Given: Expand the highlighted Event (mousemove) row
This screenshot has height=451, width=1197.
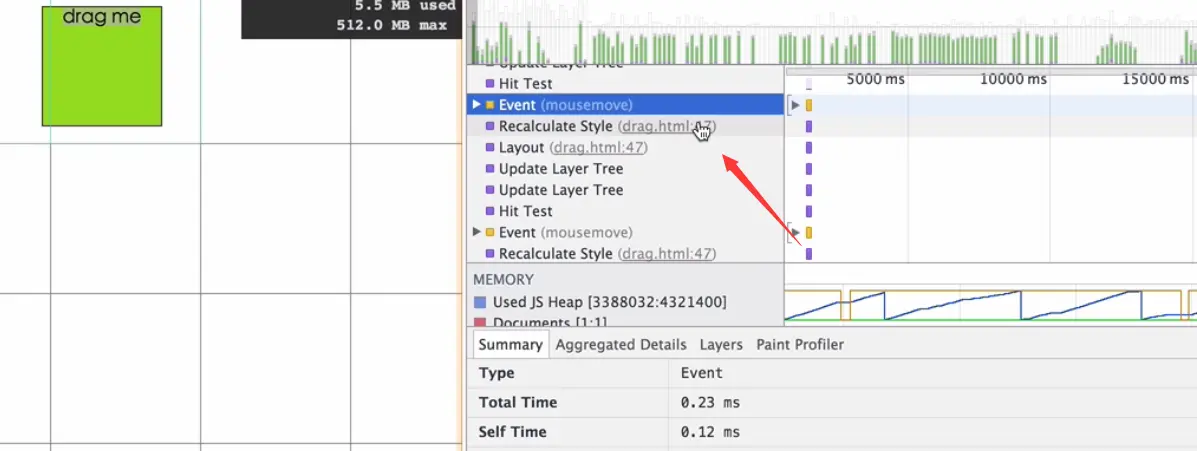Looking at the screenshot, I should (x=477, y=105).
